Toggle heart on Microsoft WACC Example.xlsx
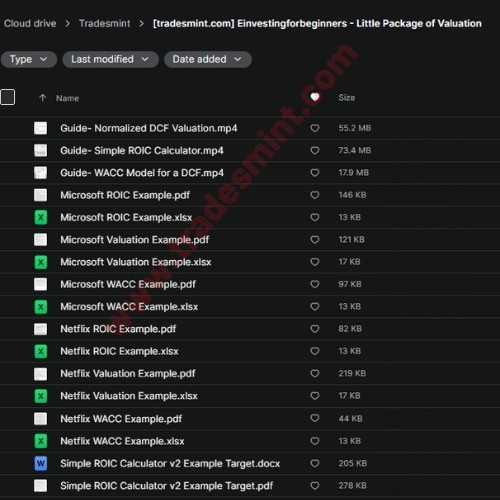This screenshot has width=500, height=500. click(315, 307)
